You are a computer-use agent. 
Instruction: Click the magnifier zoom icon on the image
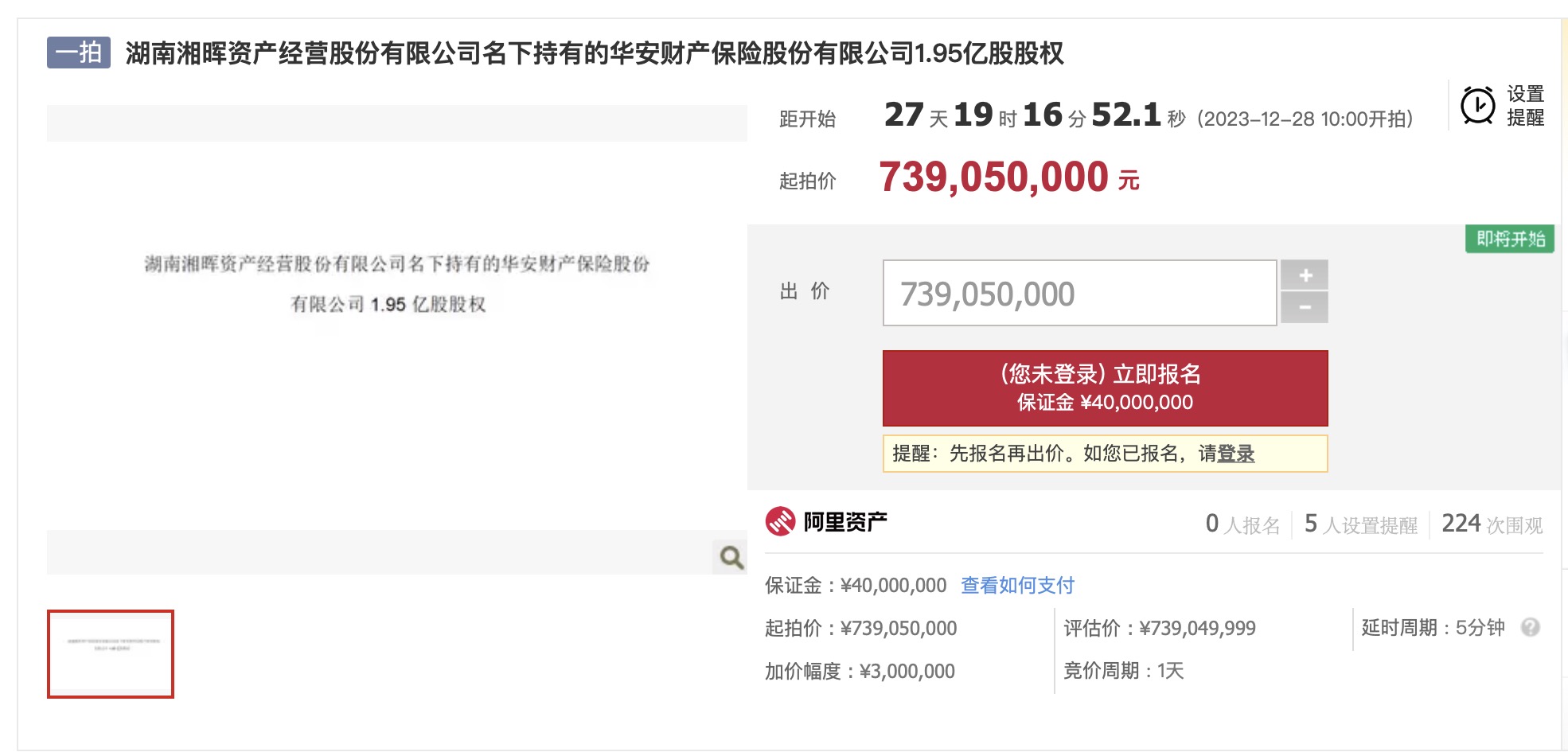pos(731,557)
